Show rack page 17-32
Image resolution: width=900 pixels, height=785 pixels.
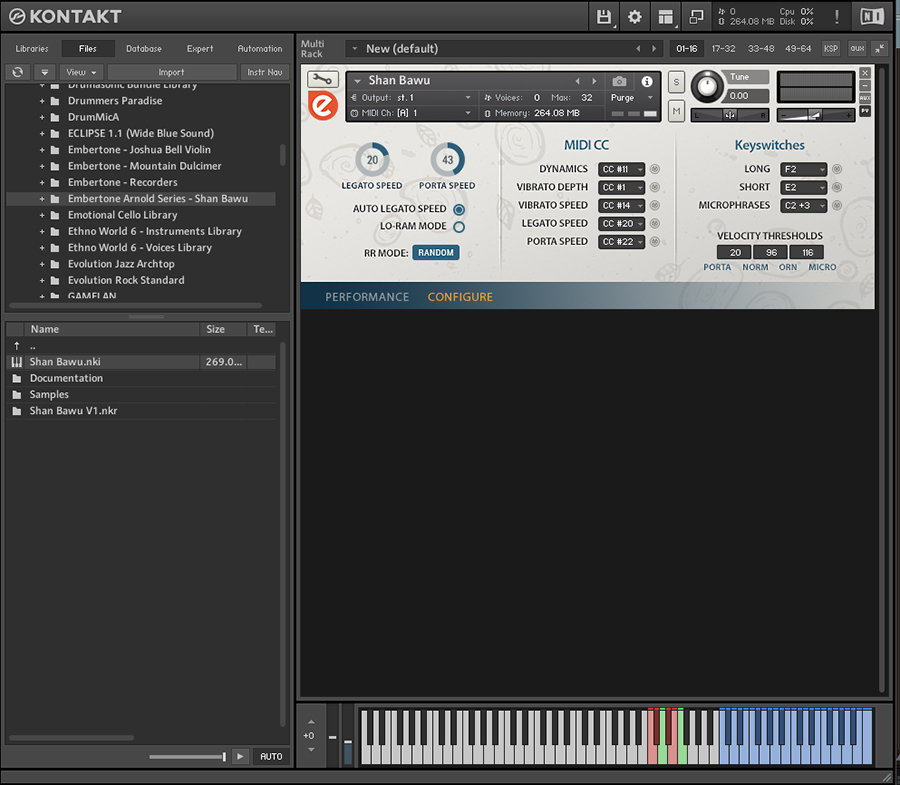pos(723,49)
